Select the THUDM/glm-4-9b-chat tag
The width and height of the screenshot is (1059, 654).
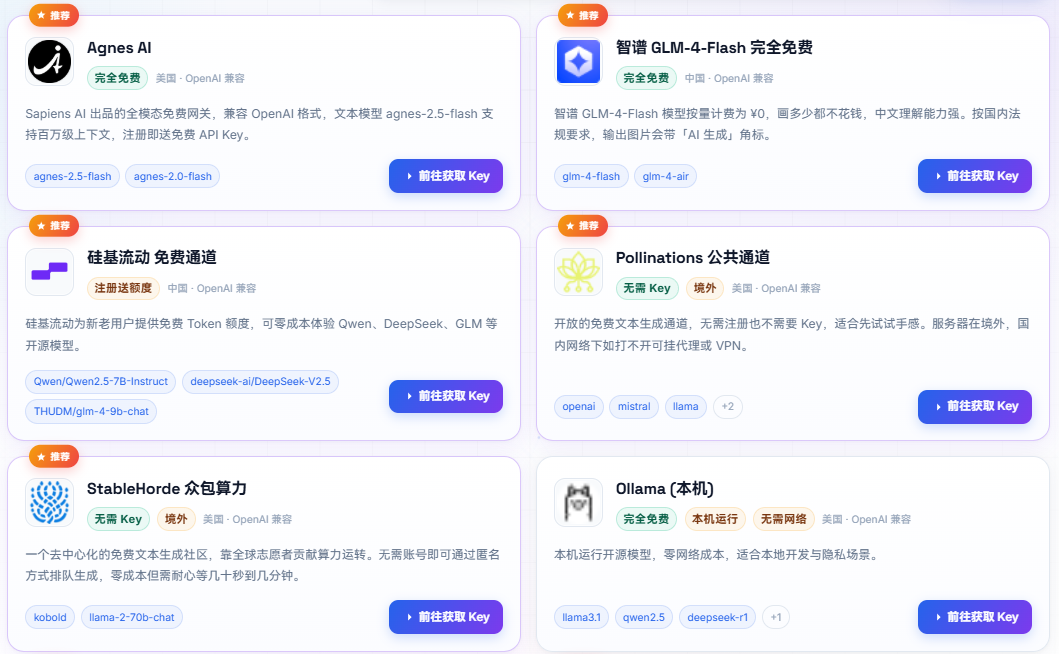(91, 411)
